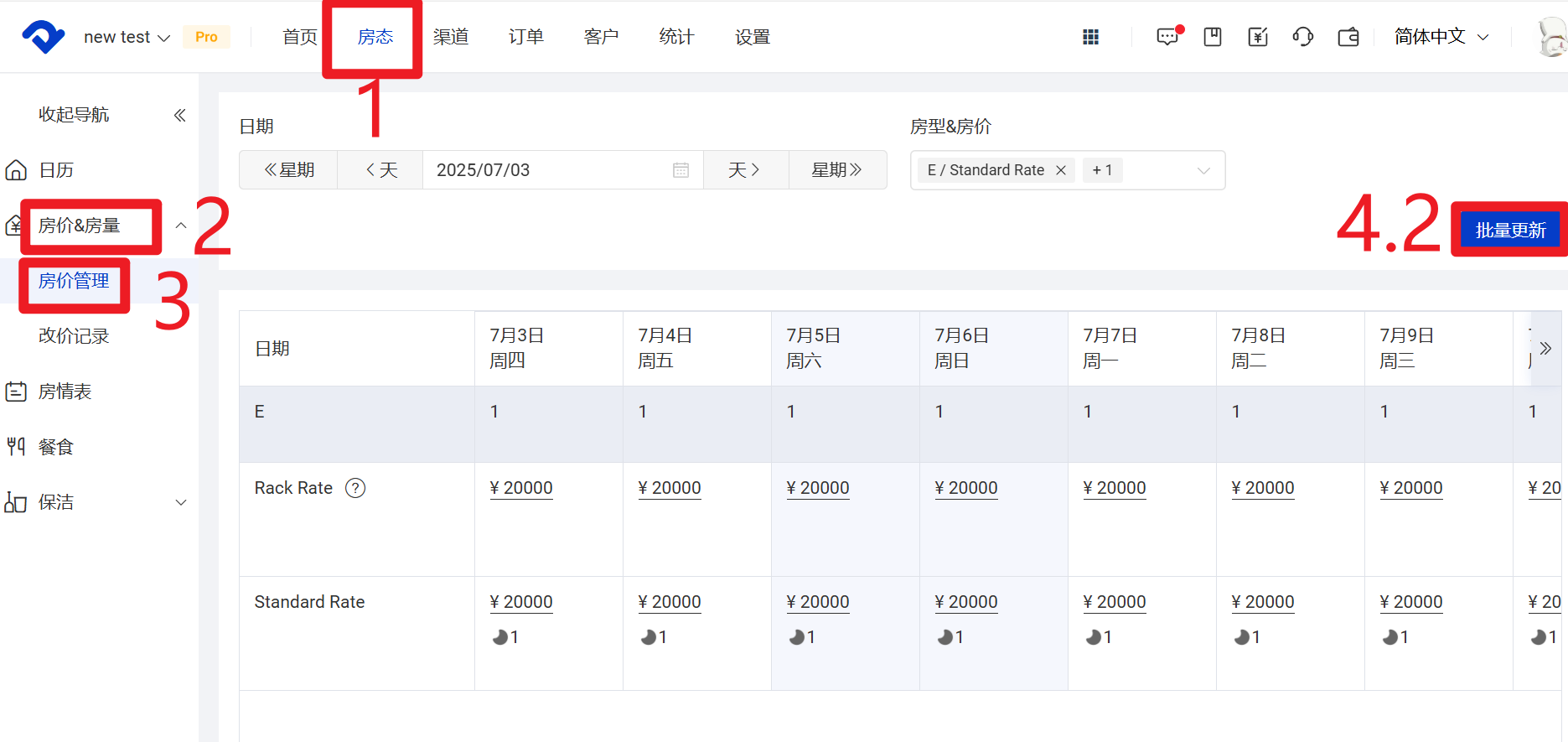Open the wallet icon
The image size is (1568, 742).
(x=1348, y=37)
